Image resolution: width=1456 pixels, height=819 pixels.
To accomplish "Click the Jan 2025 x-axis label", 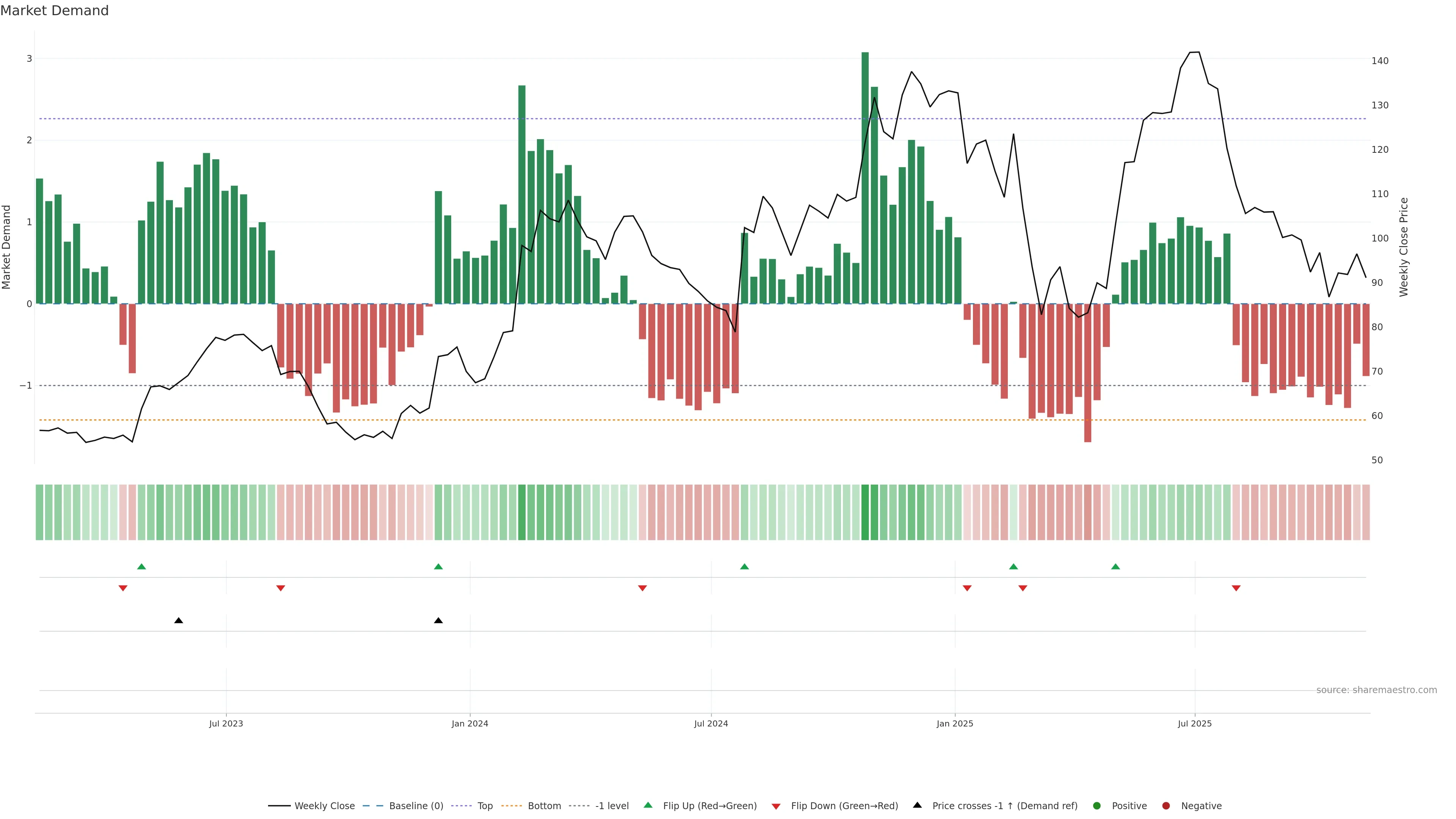I will (955, 723).
